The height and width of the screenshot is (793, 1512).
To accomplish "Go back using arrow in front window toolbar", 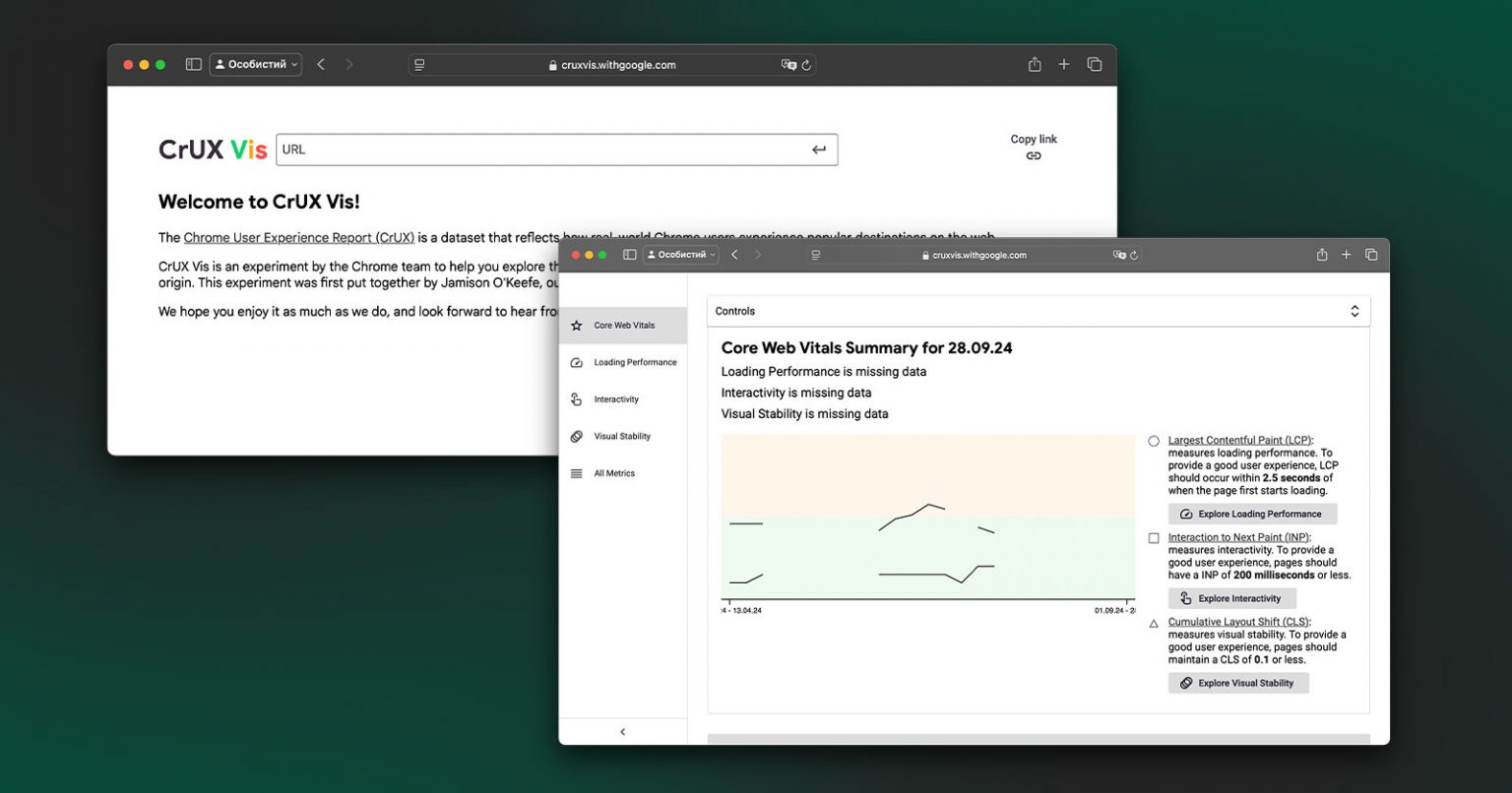I will pos(734,255).
